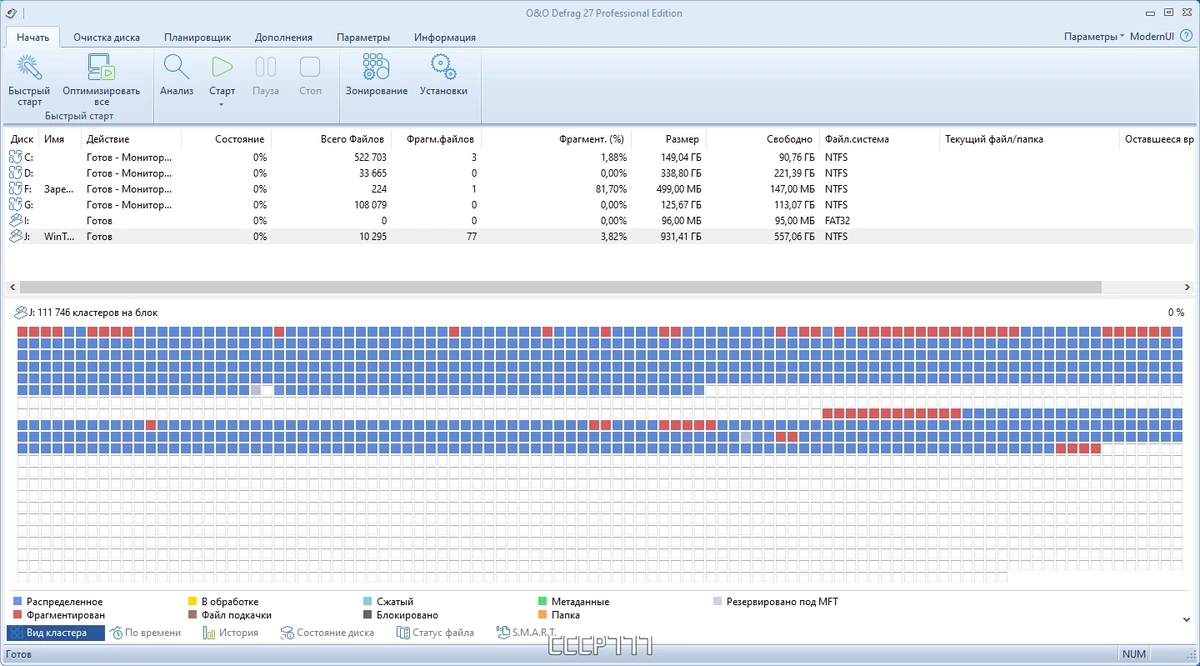This screenshot has height=666, width=1200.
Task: Select the 77 fragmented files cell
Action: coord(471,237)
